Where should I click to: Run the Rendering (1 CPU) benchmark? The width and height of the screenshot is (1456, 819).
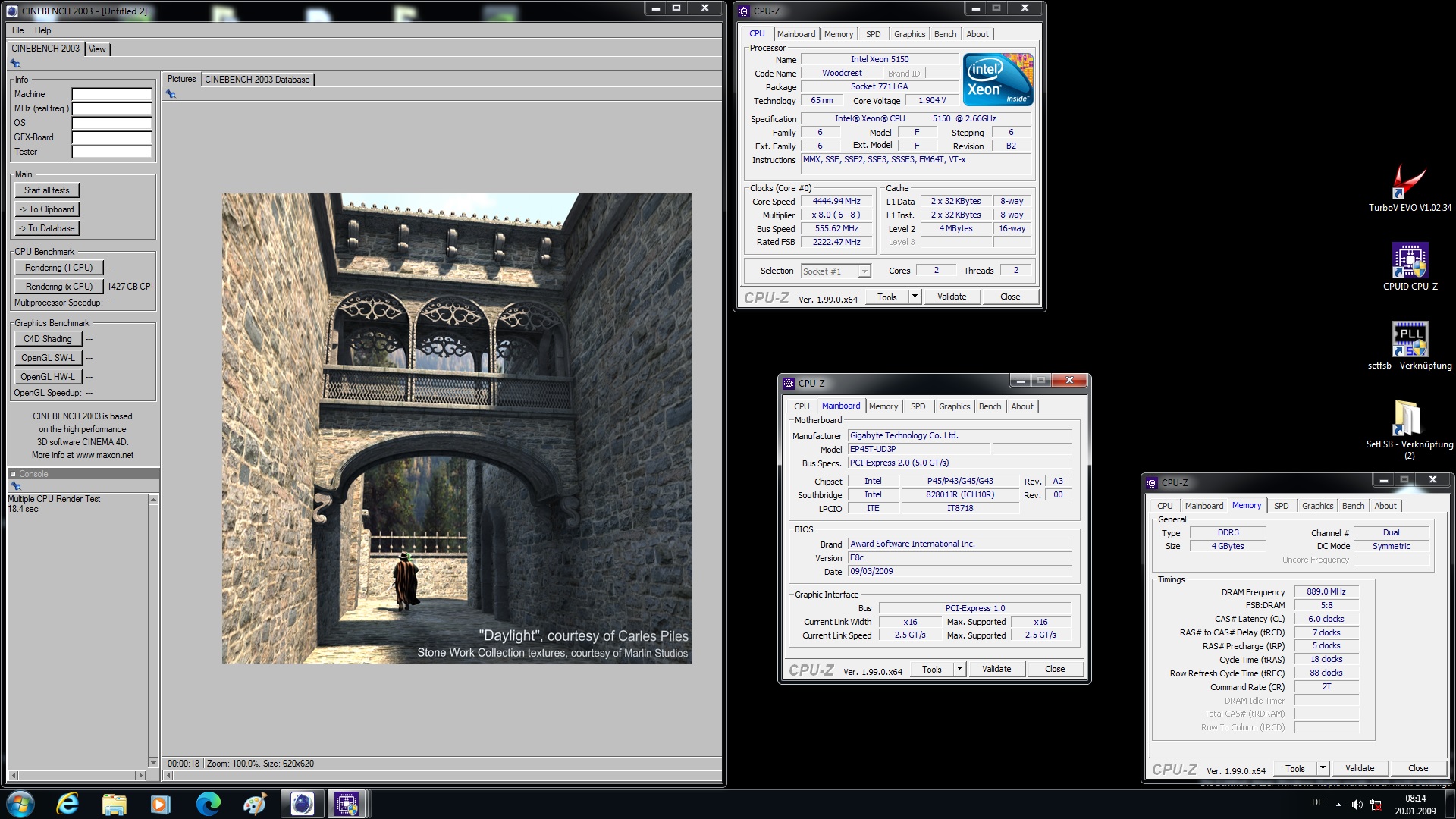coord(58,268)
